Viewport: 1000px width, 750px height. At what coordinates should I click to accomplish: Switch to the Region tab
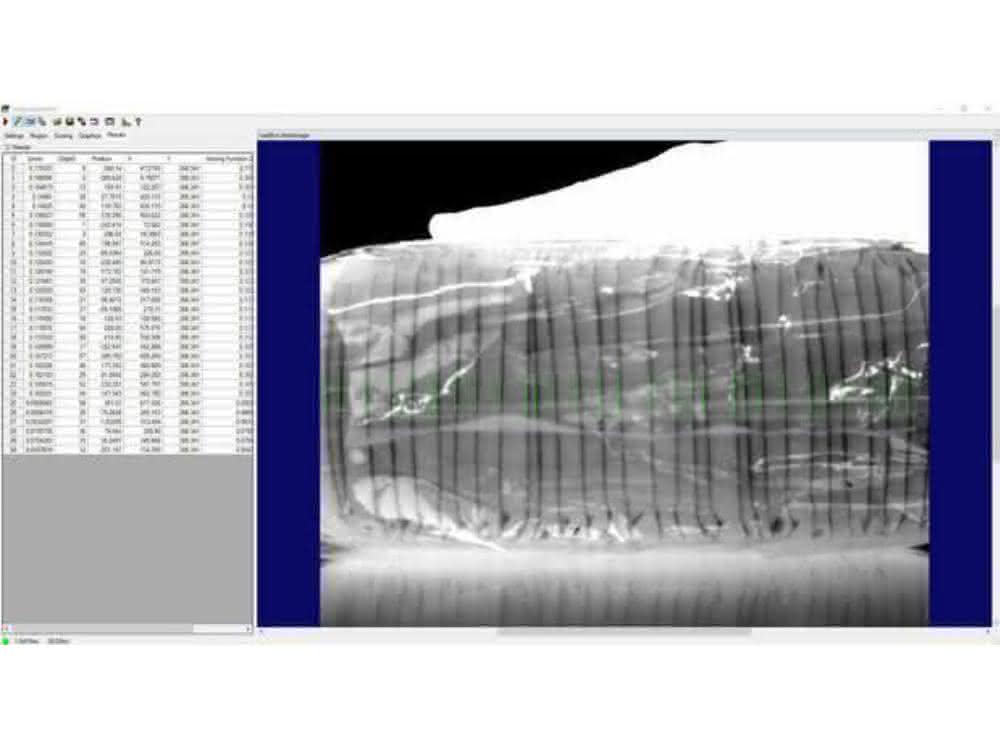click(x=38, y=136)
